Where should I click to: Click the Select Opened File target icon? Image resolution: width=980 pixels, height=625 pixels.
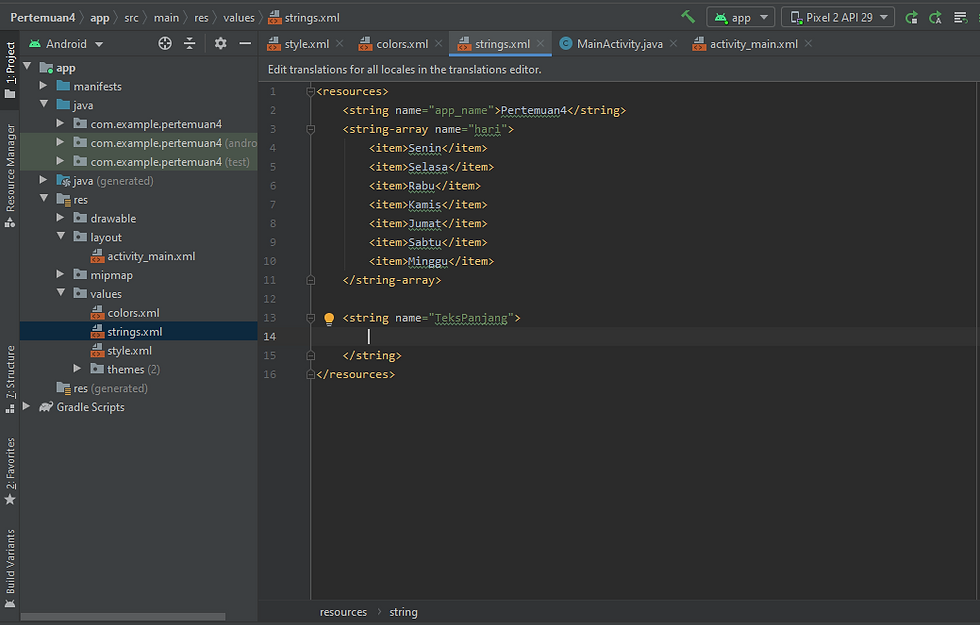point(165,43)
